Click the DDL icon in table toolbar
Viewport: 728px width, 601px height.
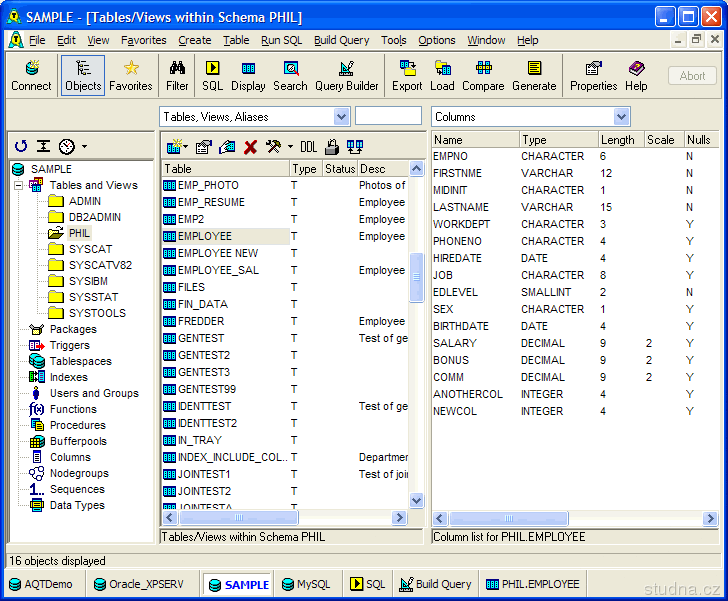point(308,146)
